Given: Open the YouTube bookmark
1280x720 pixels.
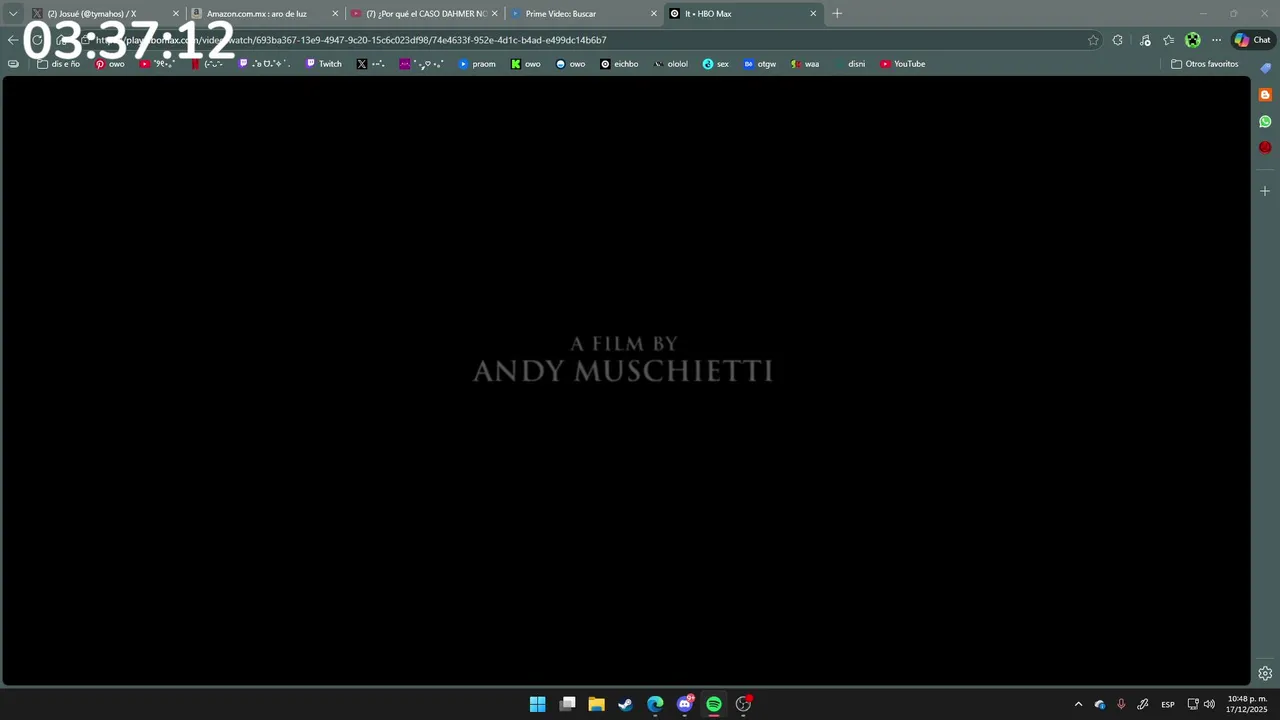Looking at the screenshot, I should pos(903,64).
